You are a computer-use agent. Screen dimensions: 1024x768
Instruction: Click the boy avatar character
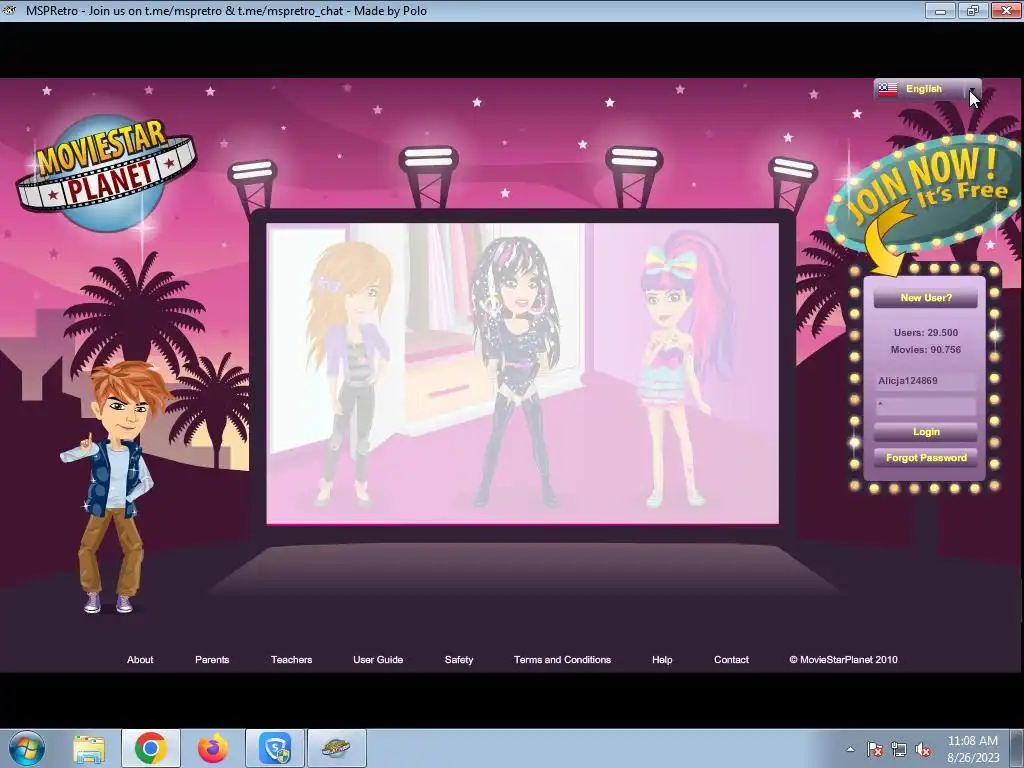point(115,487)
